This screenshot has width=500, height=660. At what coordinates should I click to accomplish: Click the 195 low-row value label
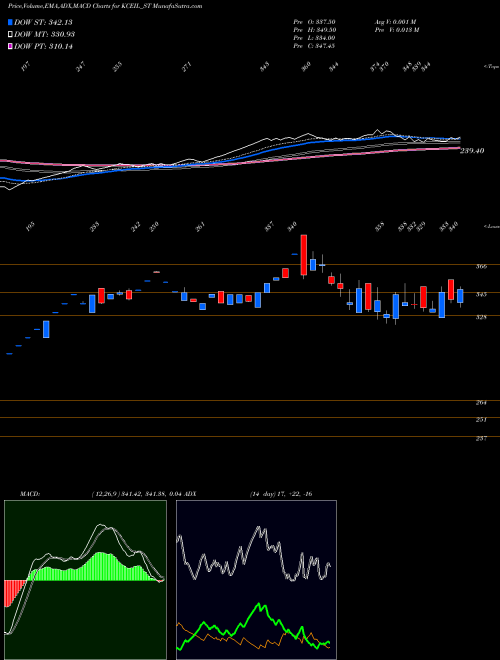[30, 226]
